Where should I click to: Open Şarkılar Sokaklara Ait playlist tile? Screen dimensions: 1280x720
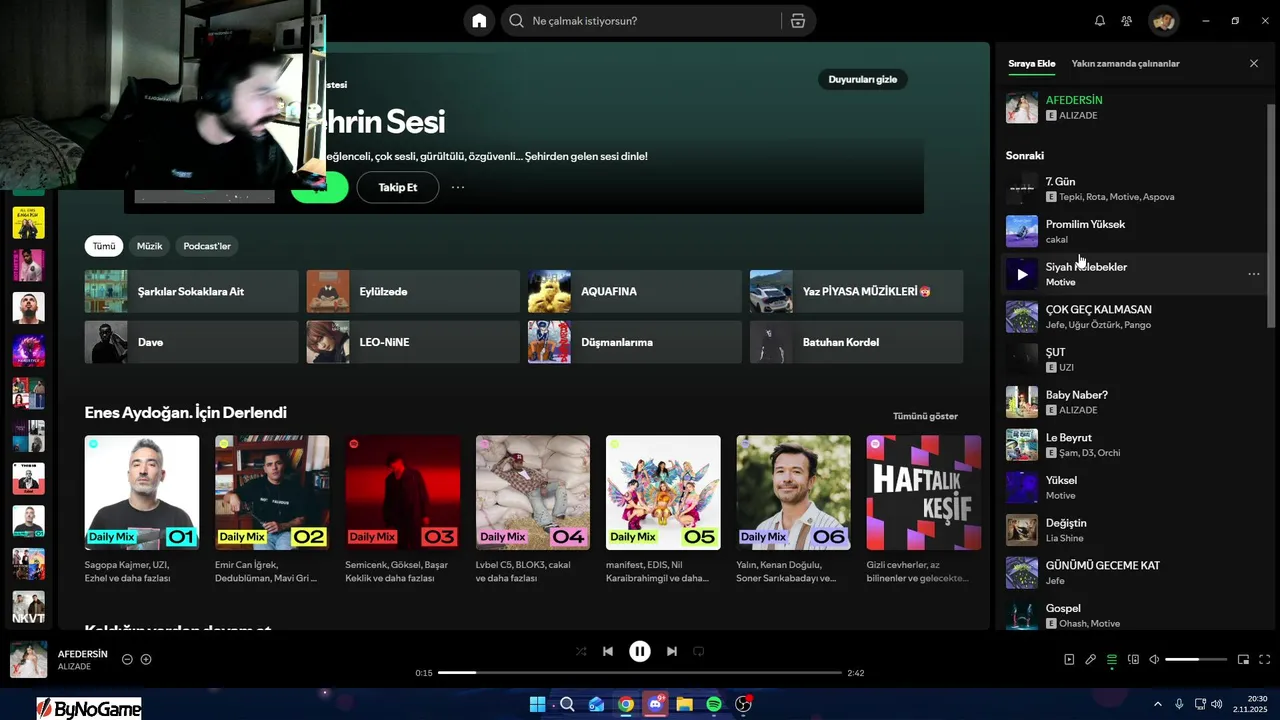[192, 291]
